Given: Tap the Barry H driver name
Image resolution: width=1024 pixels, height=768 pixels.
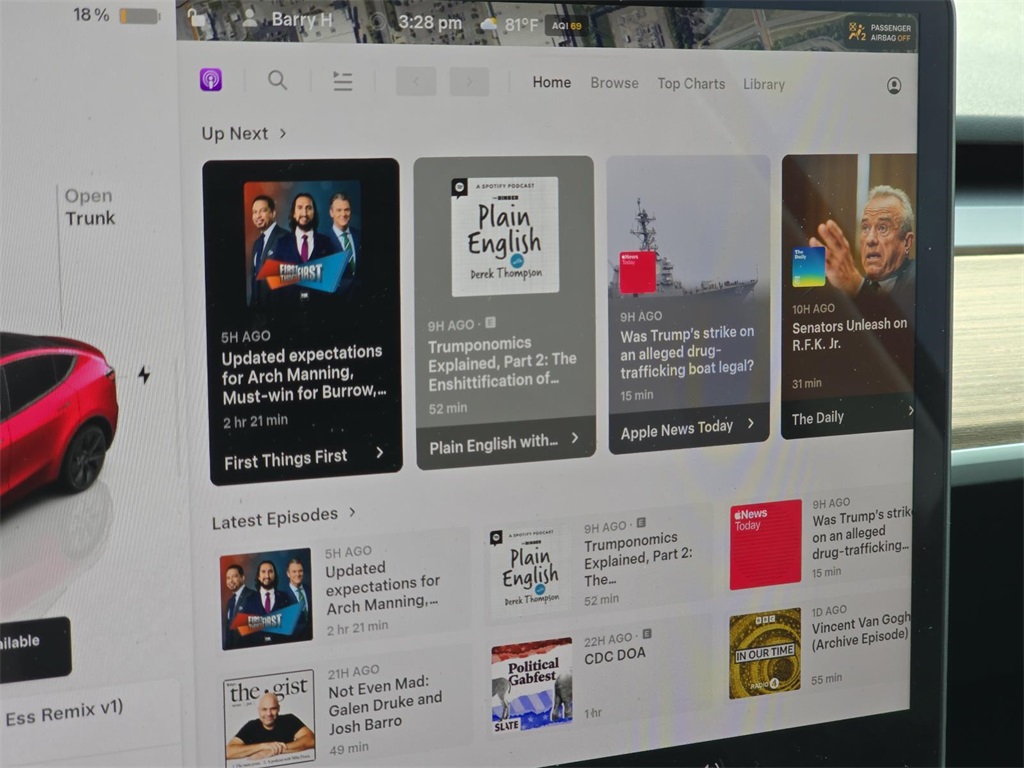Looking at the screenshot, I should coord(302,20).
